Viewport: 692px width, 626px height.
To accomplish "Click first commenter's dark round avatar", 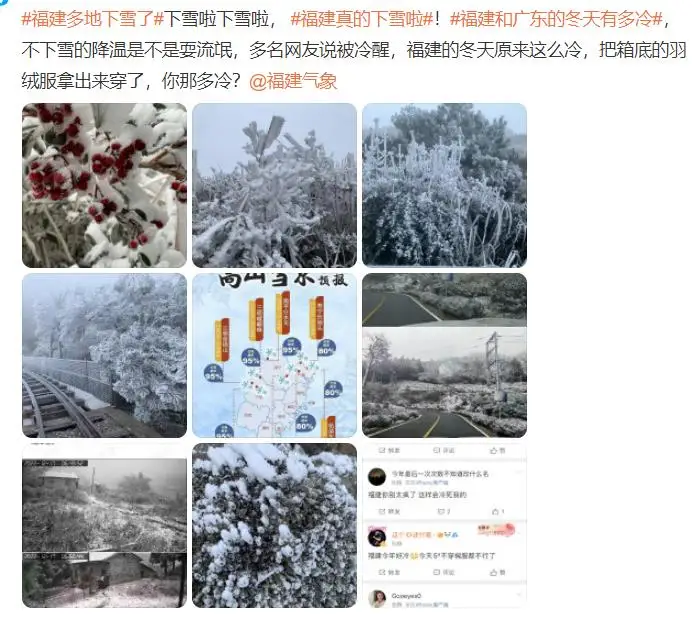I will tap(377, 477).
